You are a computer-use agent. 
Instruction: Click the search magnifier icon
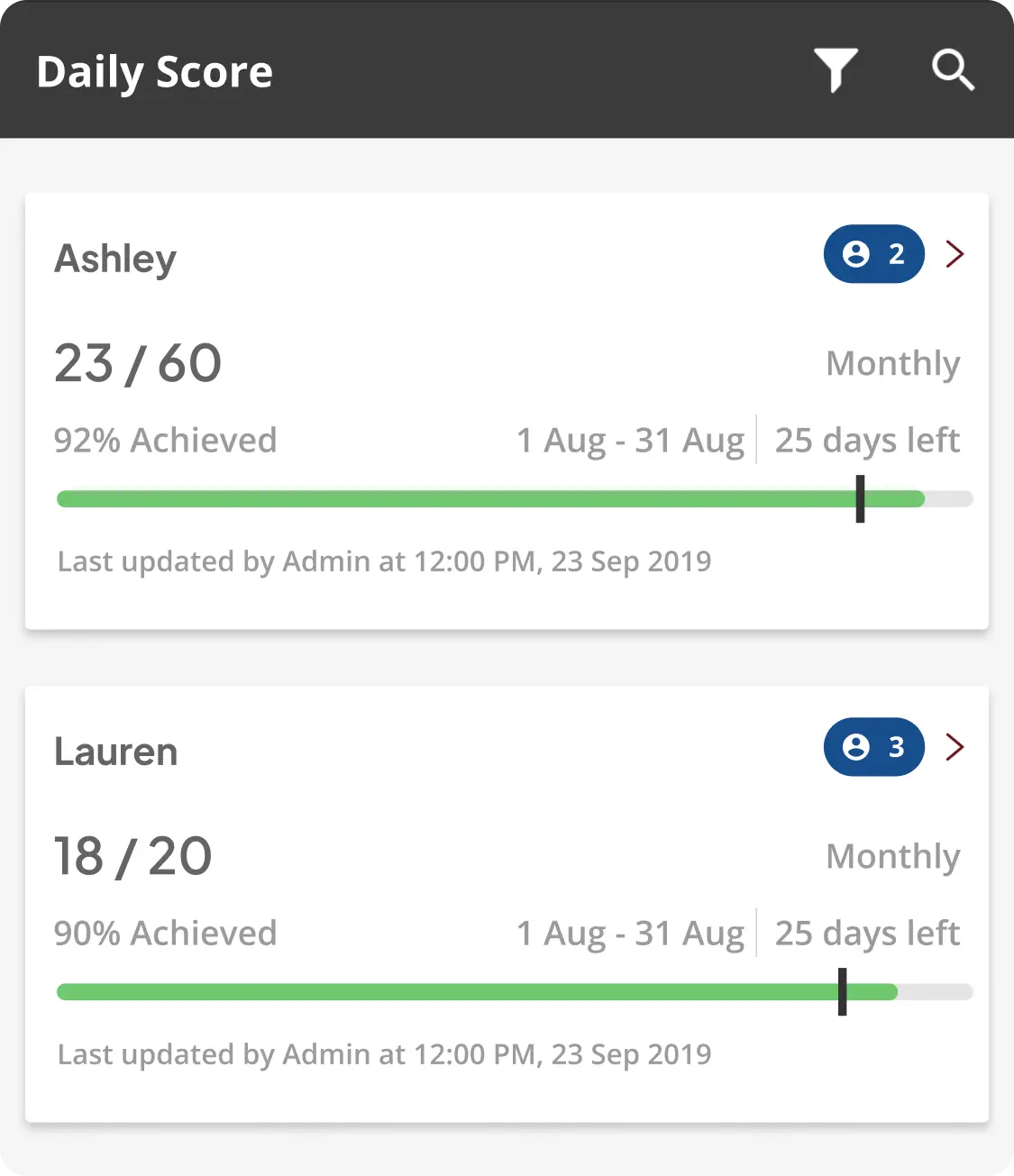tap(953, 70)
